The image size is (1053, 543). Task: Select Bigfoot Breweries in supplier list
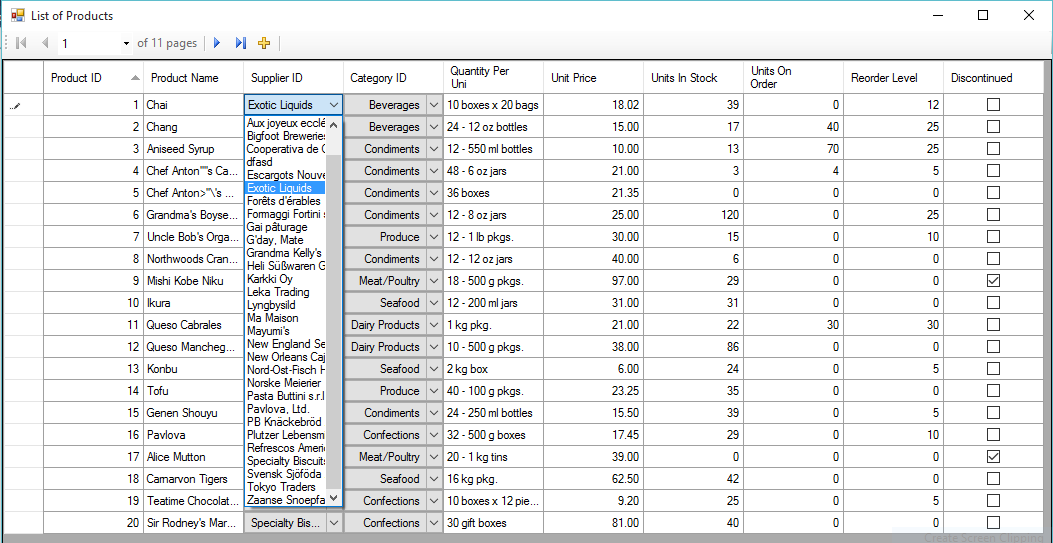point(286,136)
